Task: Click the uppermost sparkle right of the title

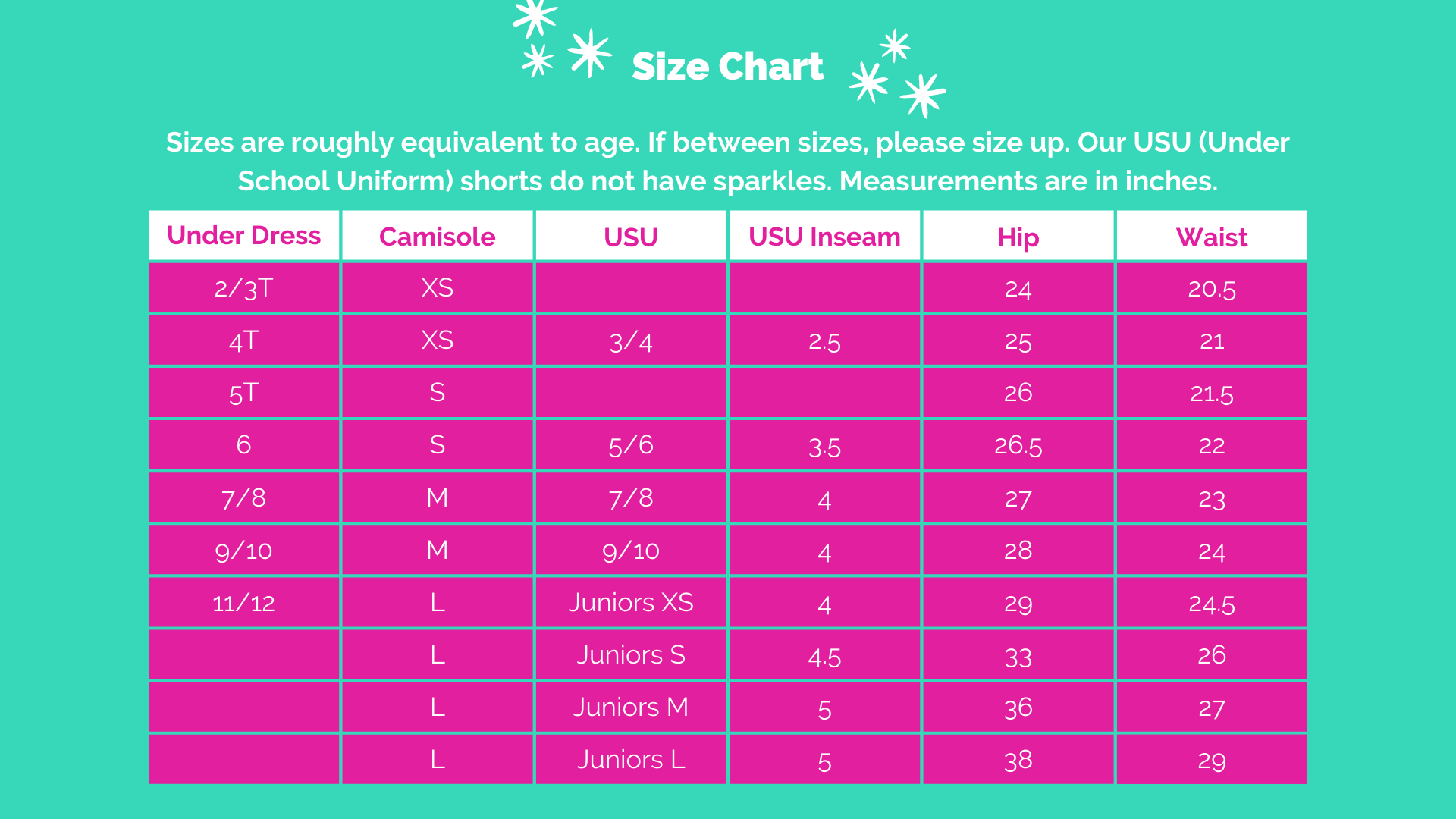Action: tap(895, 45)
